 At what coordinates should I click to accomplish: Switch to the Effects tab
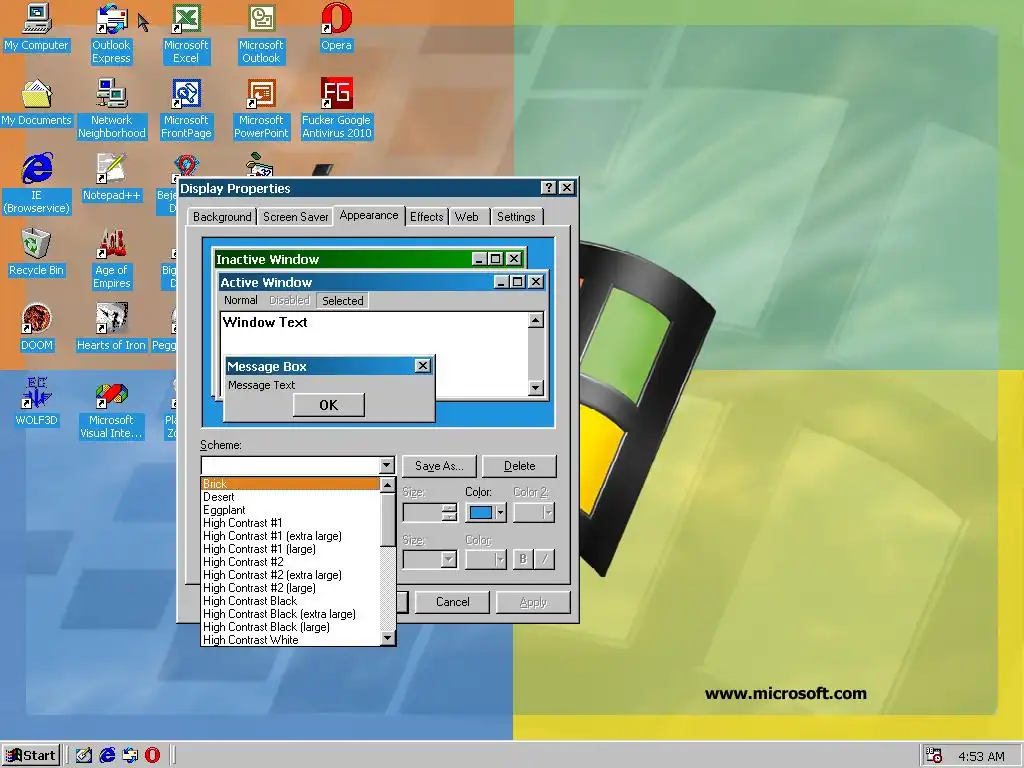tap(426, 217)
